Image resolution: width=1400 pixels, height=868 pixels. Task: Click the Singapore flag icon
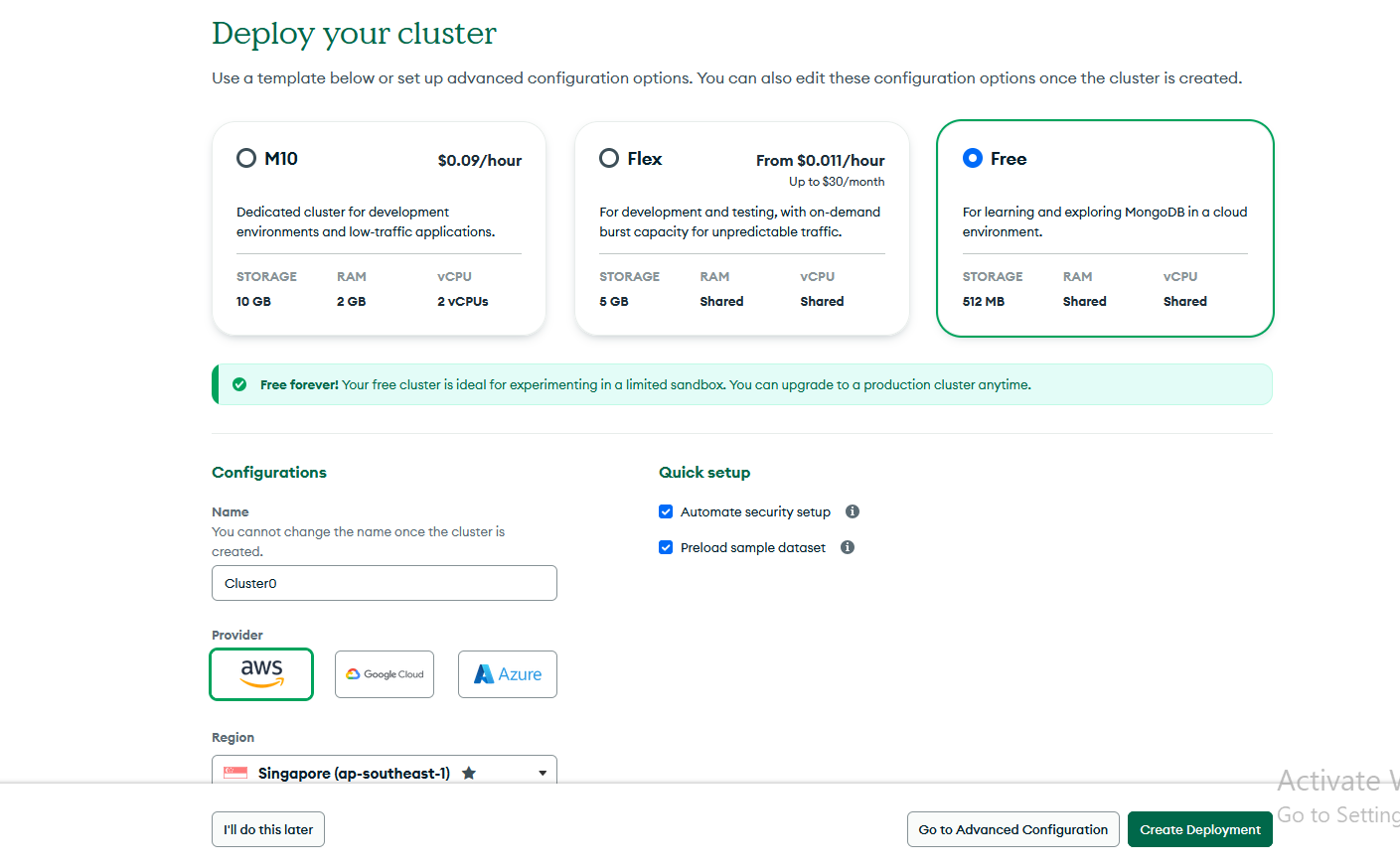[235, 773]
